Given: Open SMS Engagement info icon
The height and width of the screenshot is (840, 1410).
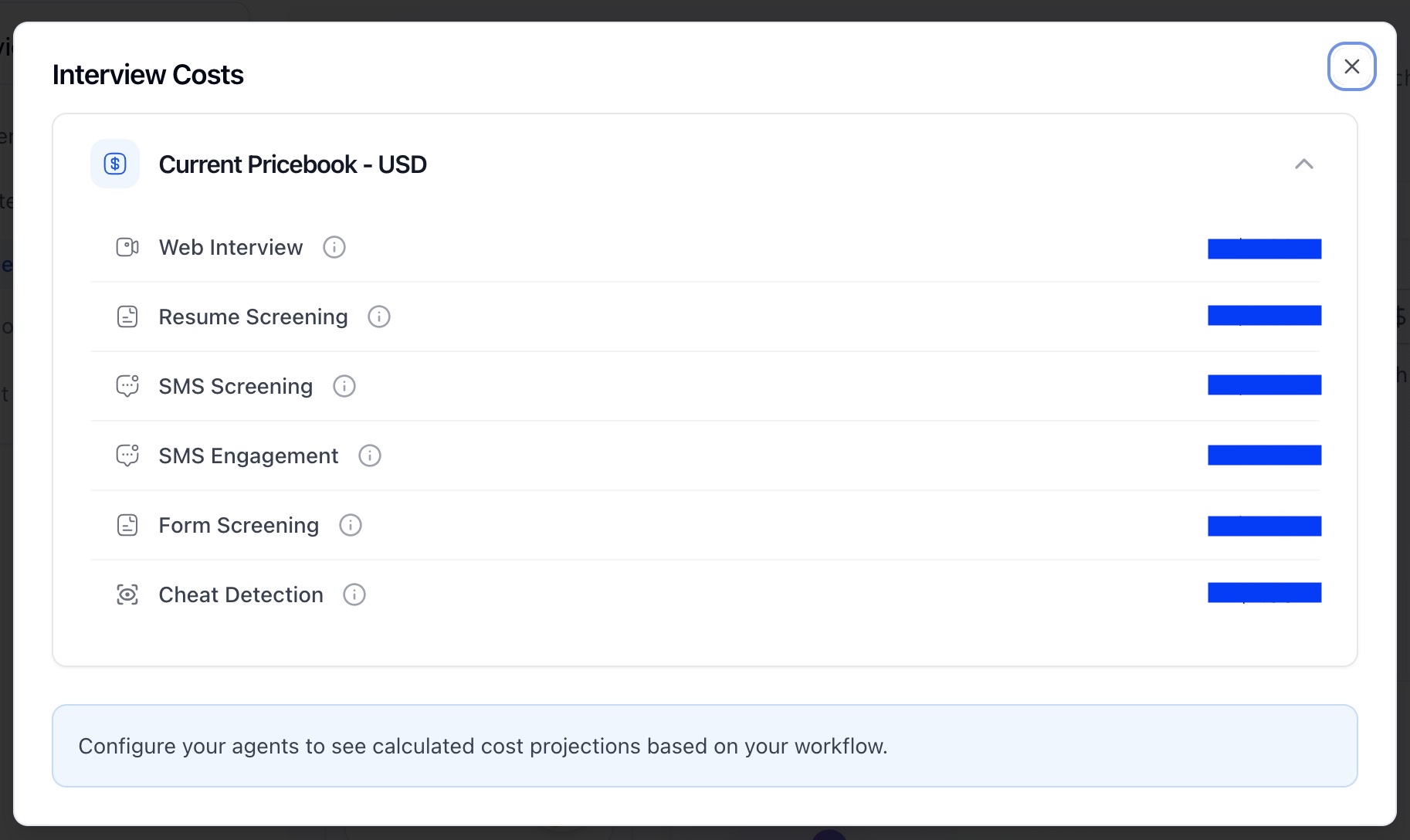Looking at the screenshot, I should 370,456.
